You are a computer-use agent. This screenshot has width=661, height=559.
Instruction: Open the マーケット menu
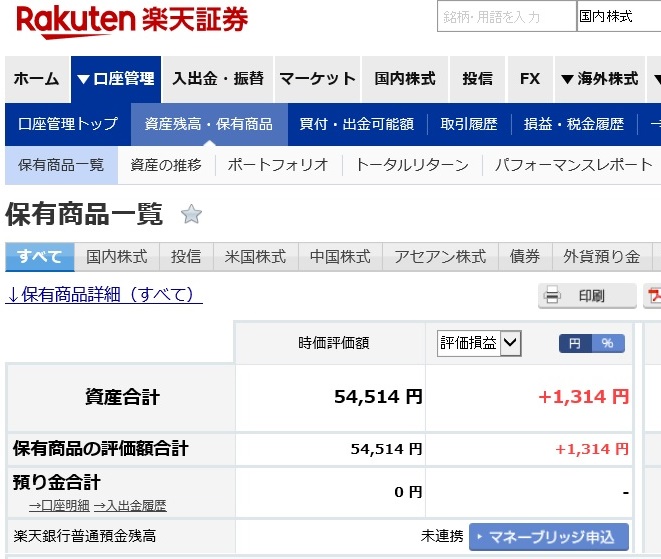click(x=317, y=79)
